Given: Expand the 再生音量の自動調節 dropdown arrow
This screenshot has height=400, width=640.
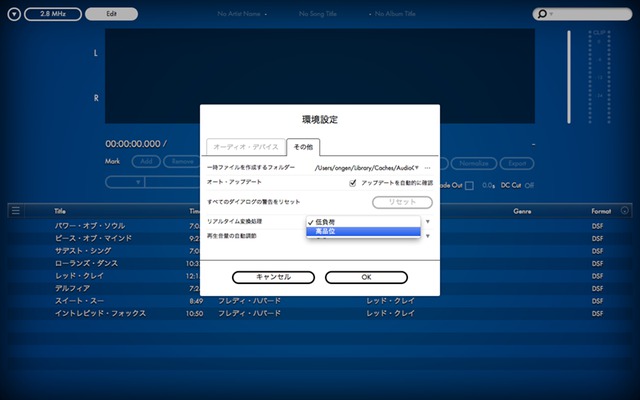Looking at the screenshot, I should [x=428, y=236].
